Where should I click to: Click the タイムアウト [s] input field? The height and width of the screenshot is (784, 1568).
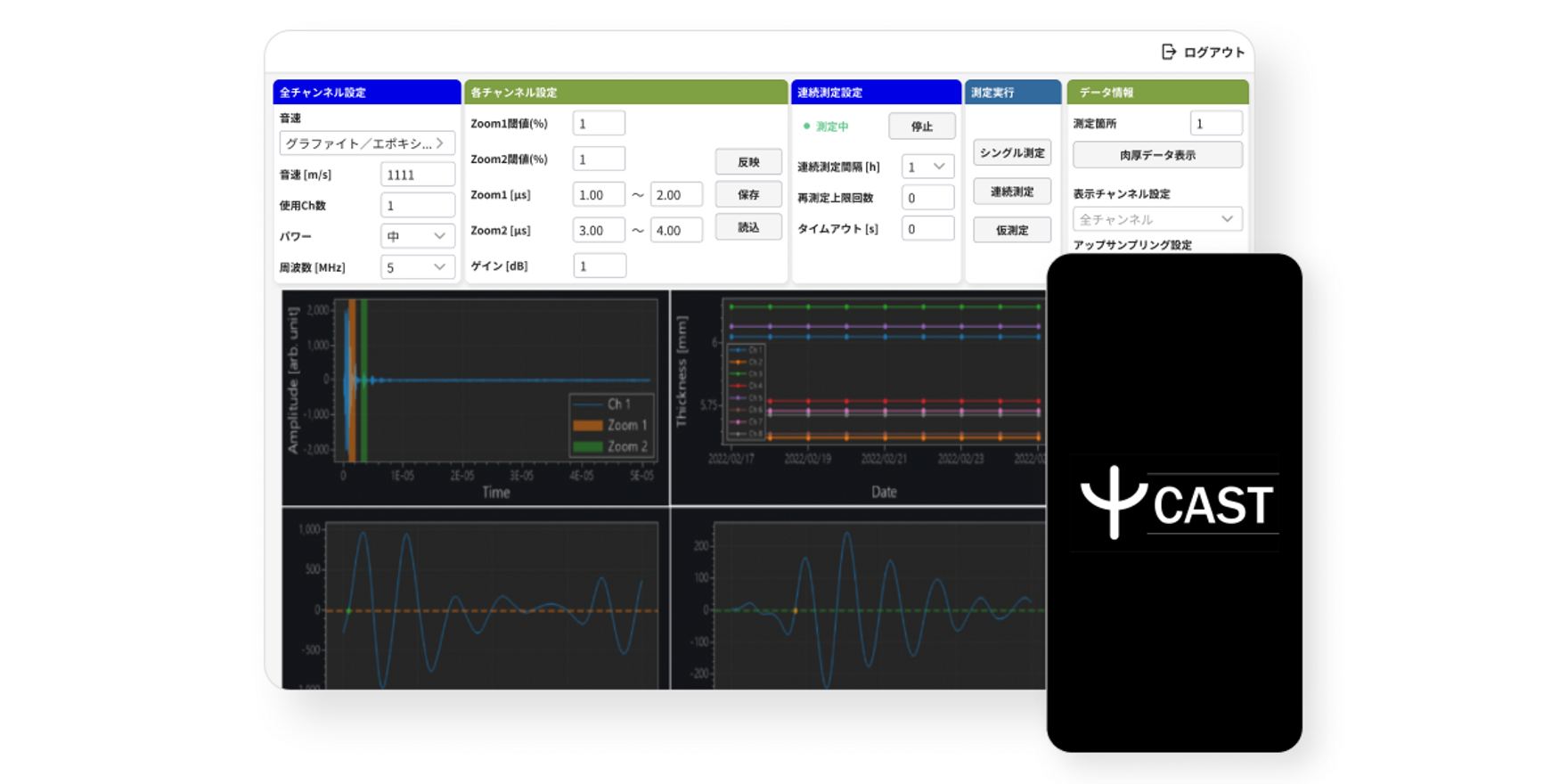927,229
